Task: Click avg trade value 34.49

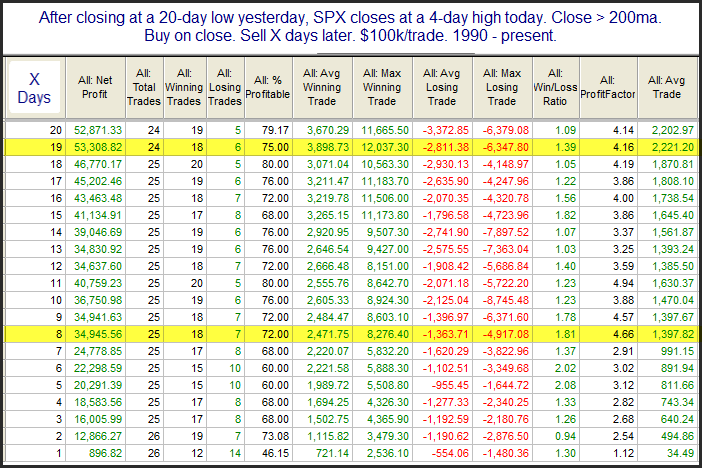Action: pos(681,454)
